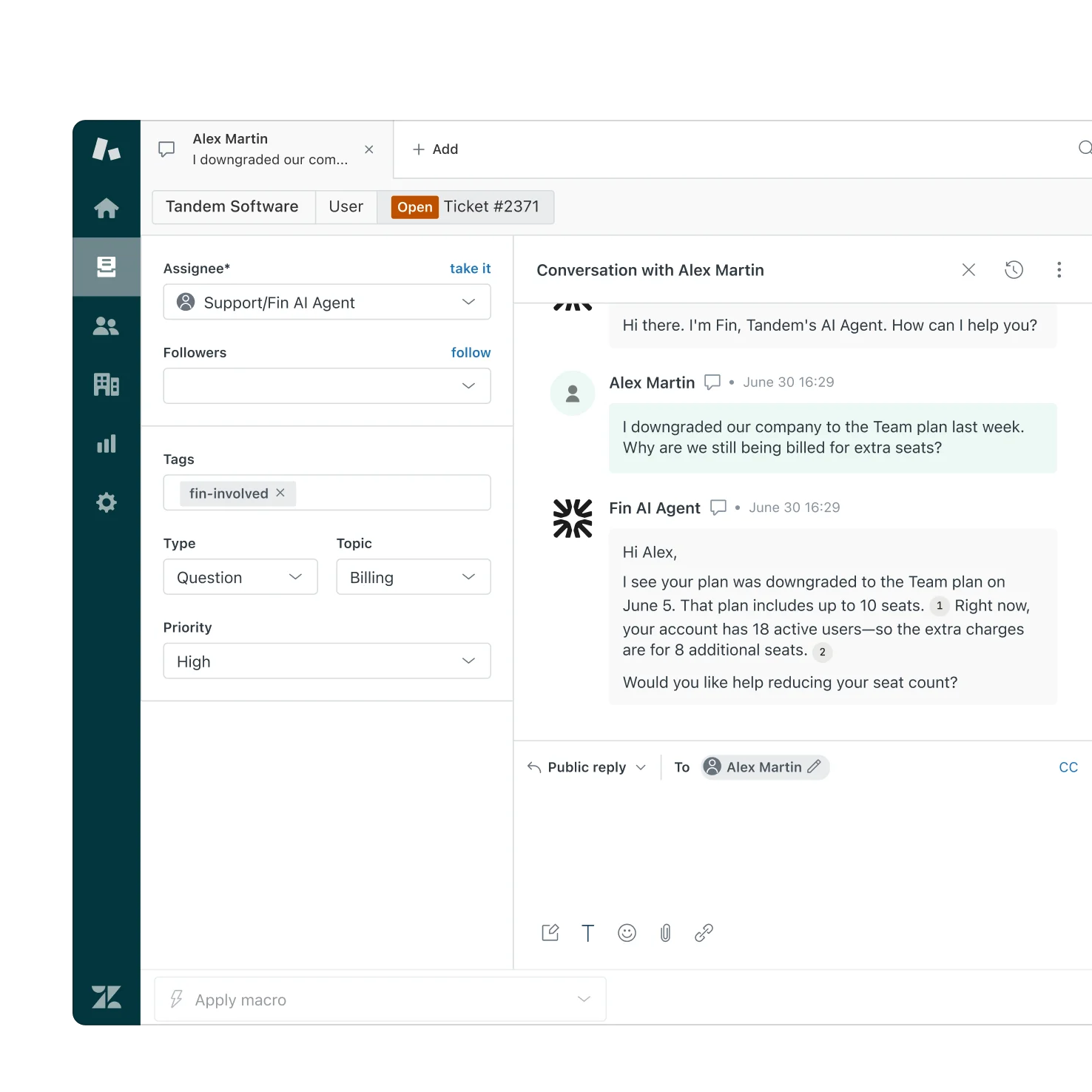Viewport: 1092px width, 1092px height.
Task: Open the Home view in the sidebar
Action: (106, 208)
